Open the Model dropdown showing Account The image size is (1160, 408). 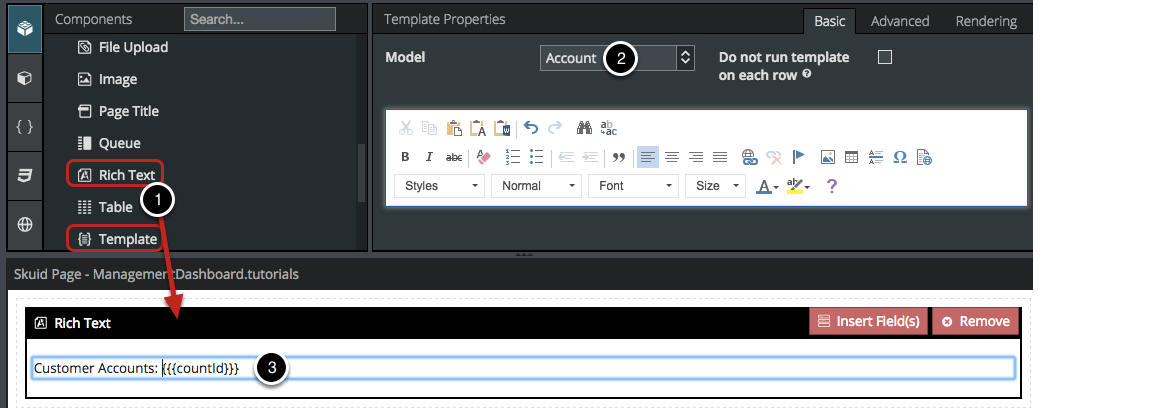(x=617, y=58)
